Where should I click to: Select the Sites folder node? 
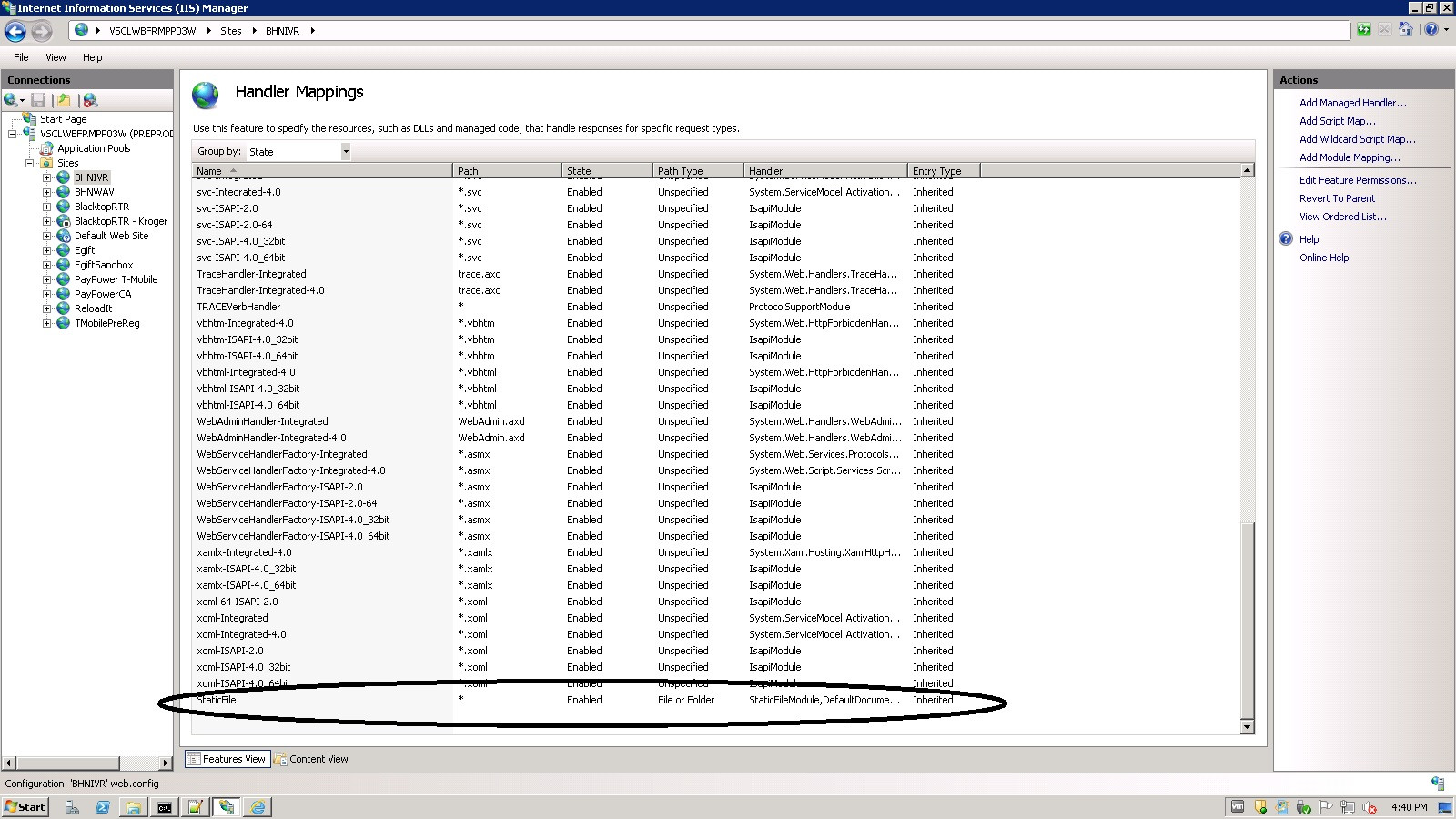[x=67, y=163]
